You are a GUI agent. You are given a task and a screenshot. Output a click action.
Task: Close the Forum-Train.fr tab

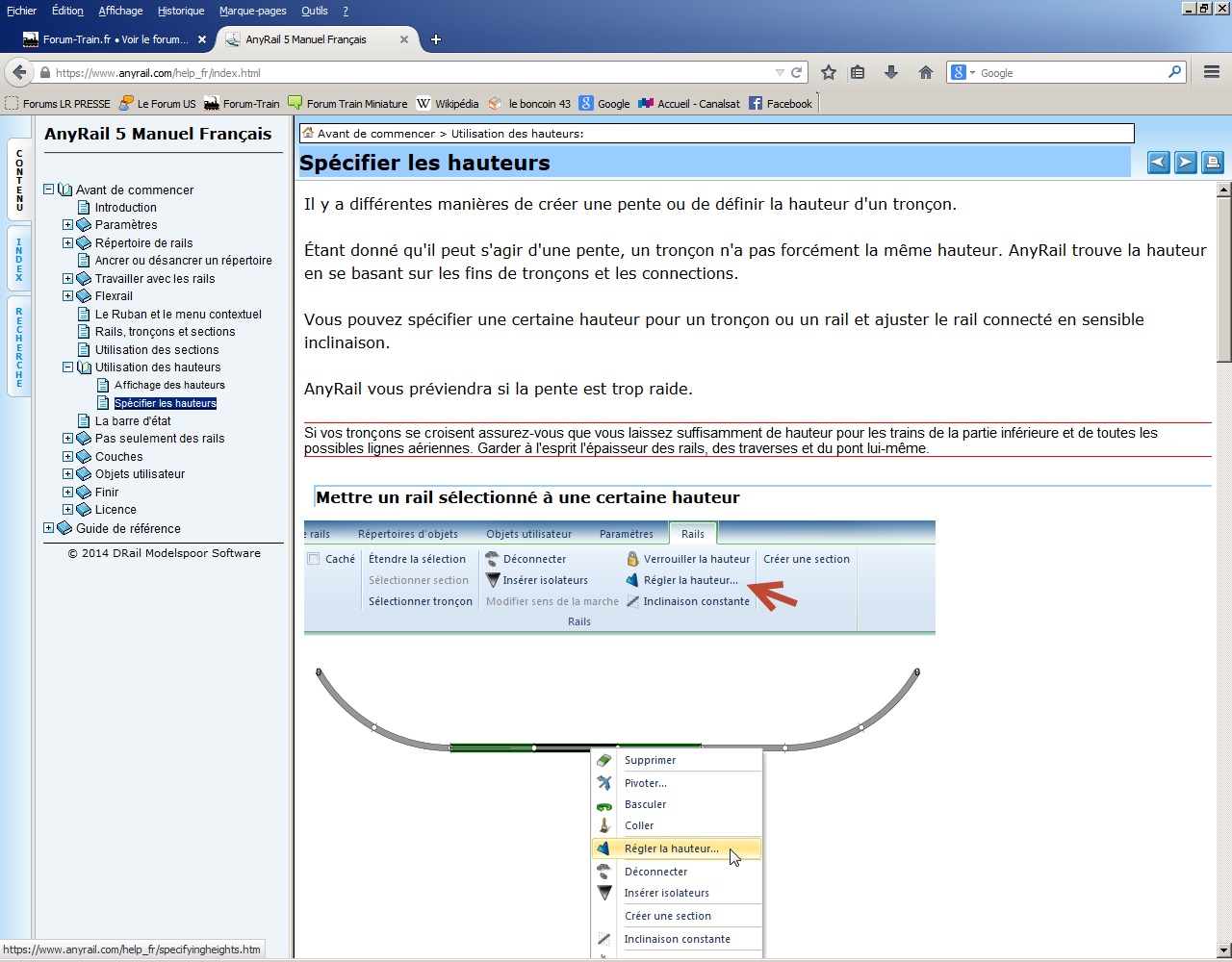point(202,39)
